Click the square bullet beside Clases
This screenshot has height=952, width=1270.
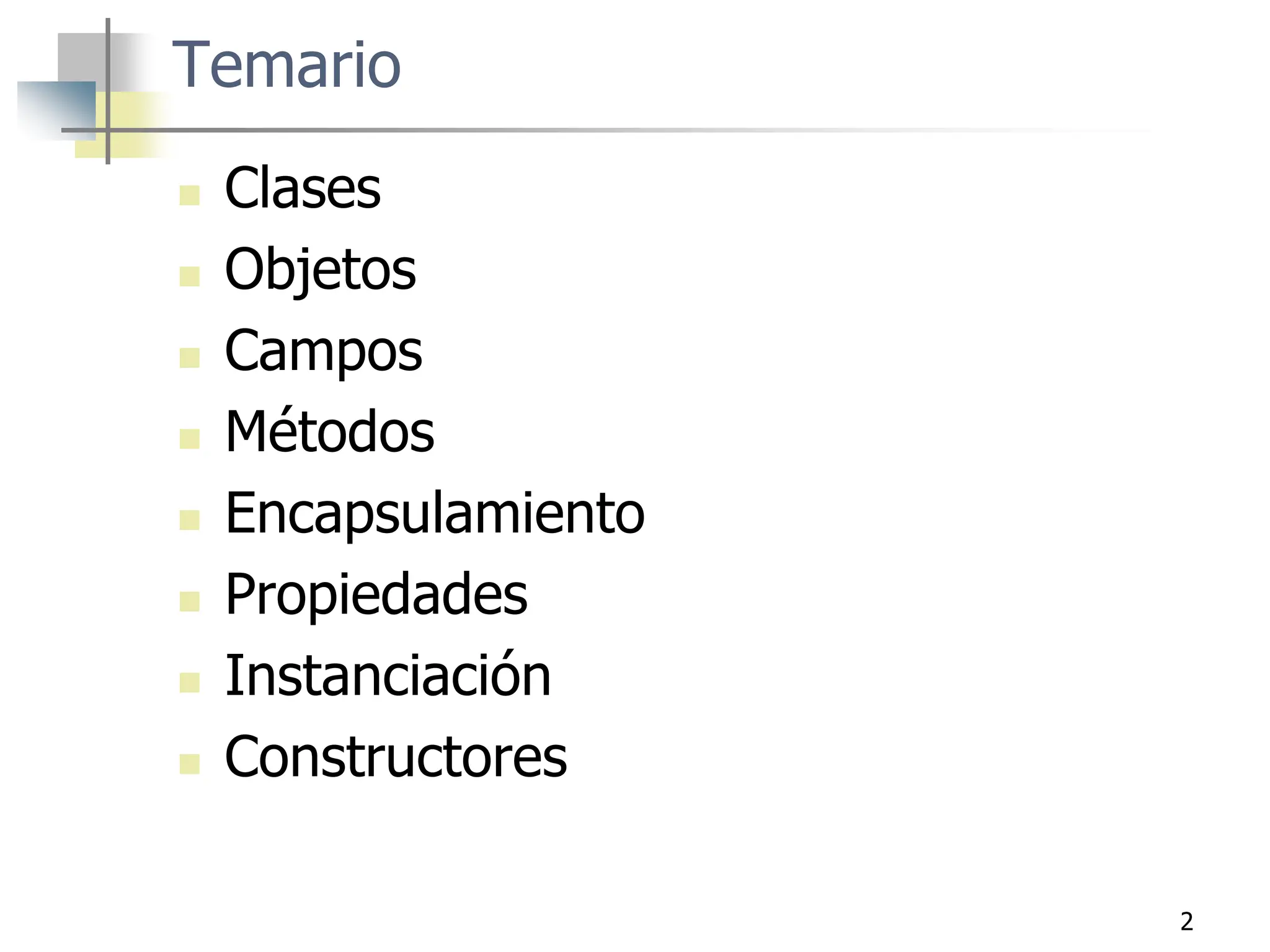[189, 195]
